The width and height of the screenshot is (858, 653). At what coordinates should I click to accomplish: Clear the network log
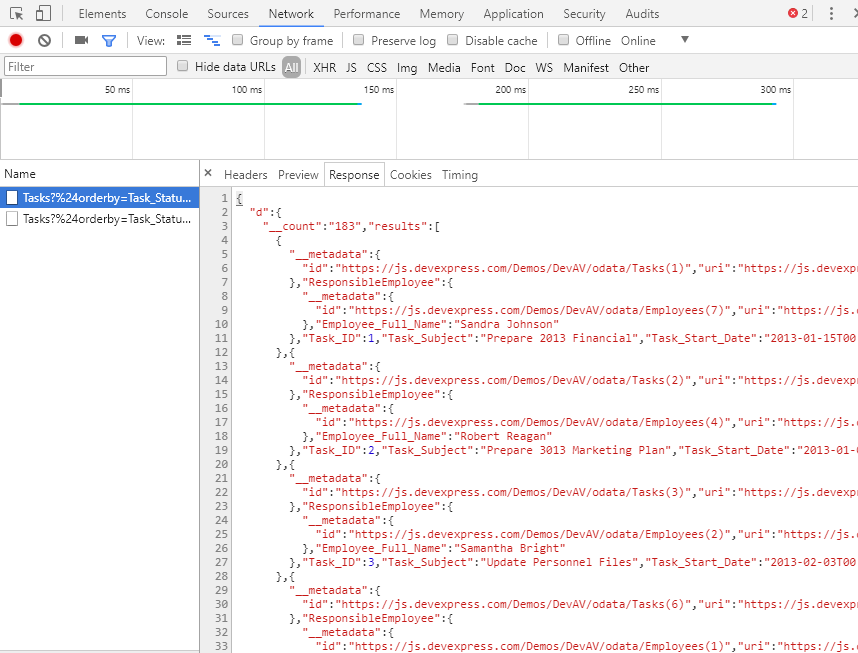44,41
